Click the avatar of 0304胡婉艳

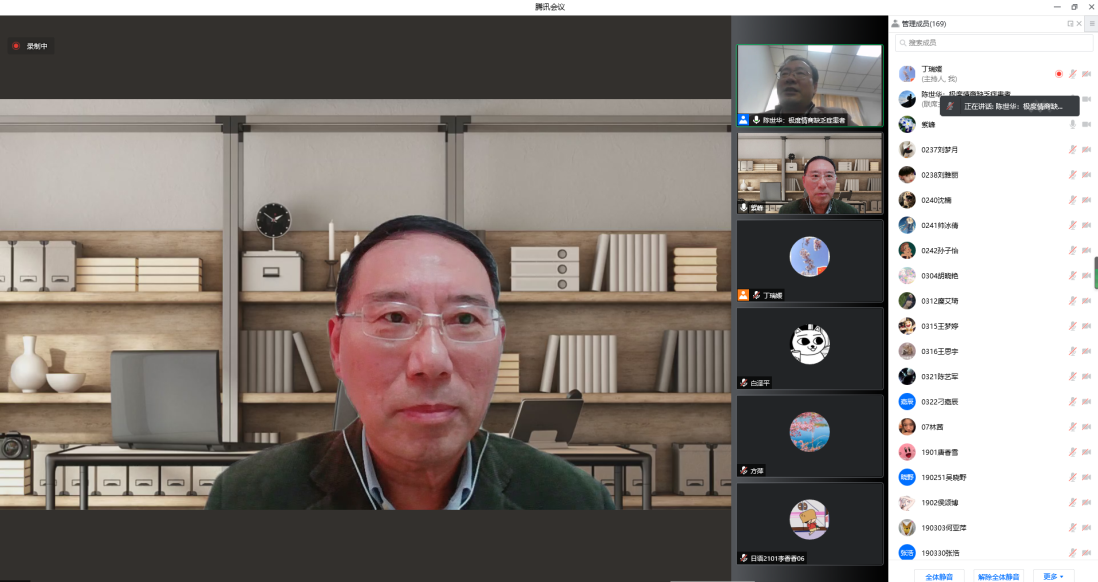(x=907, y=276)
